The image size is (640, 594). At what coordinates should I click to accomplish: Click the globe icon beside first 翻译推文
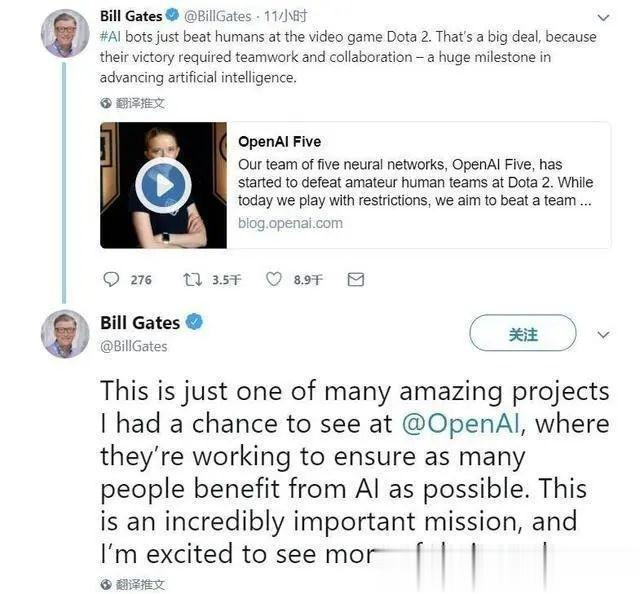point(106,103)
